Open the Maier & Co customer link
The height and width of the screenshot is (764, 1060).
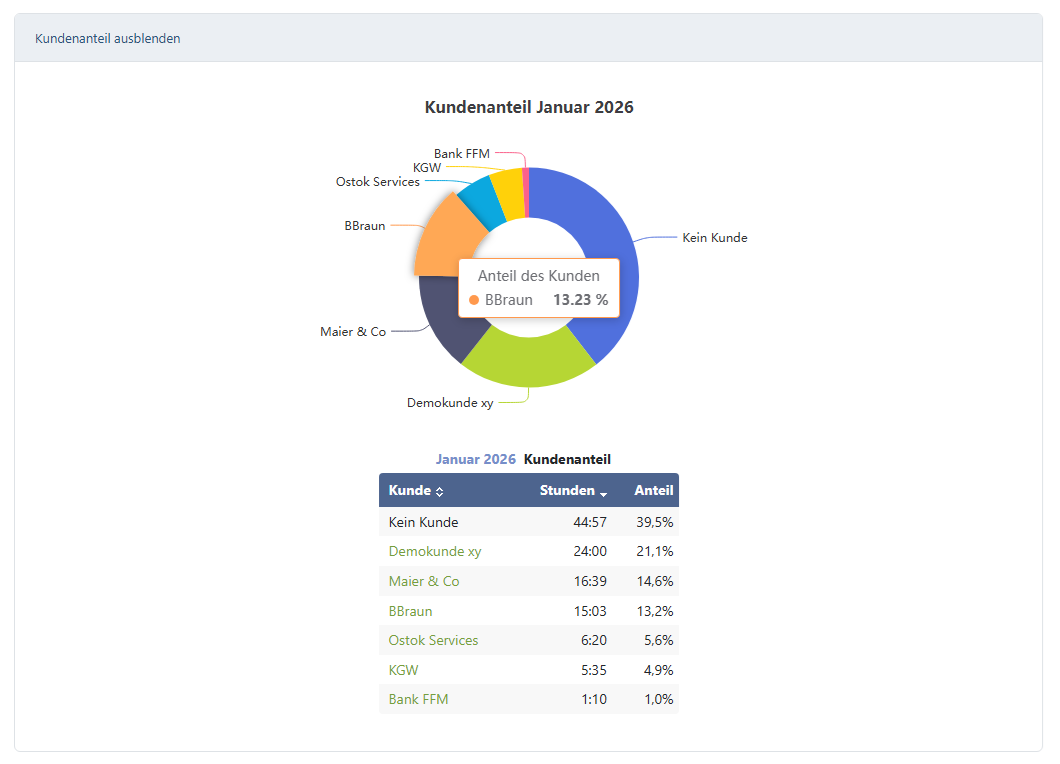(x=424, y=581)
